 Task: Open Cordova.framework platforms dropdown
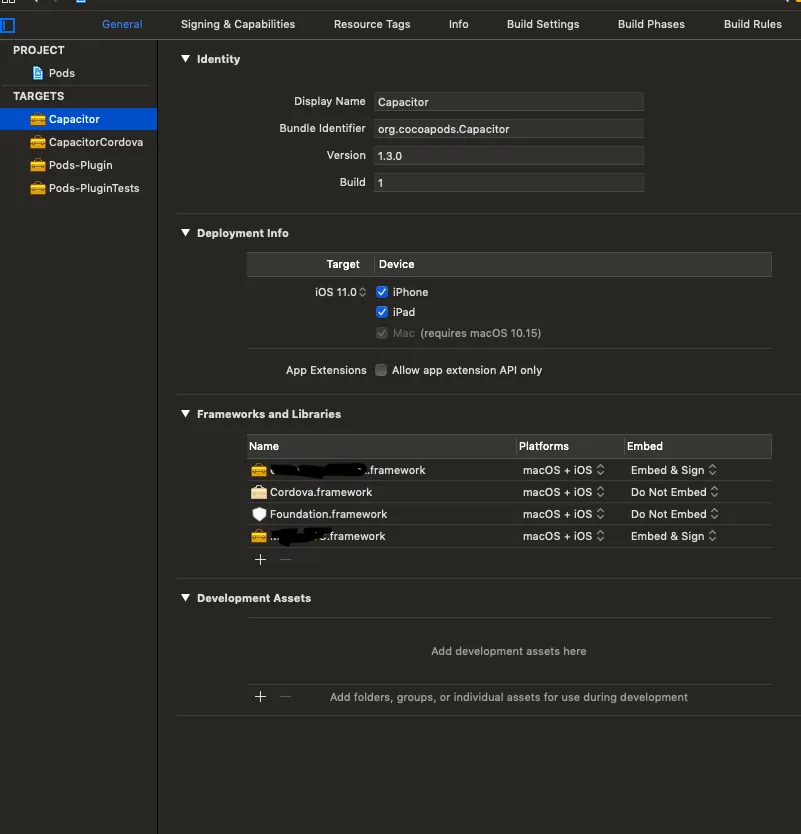[x=564, y=492]
